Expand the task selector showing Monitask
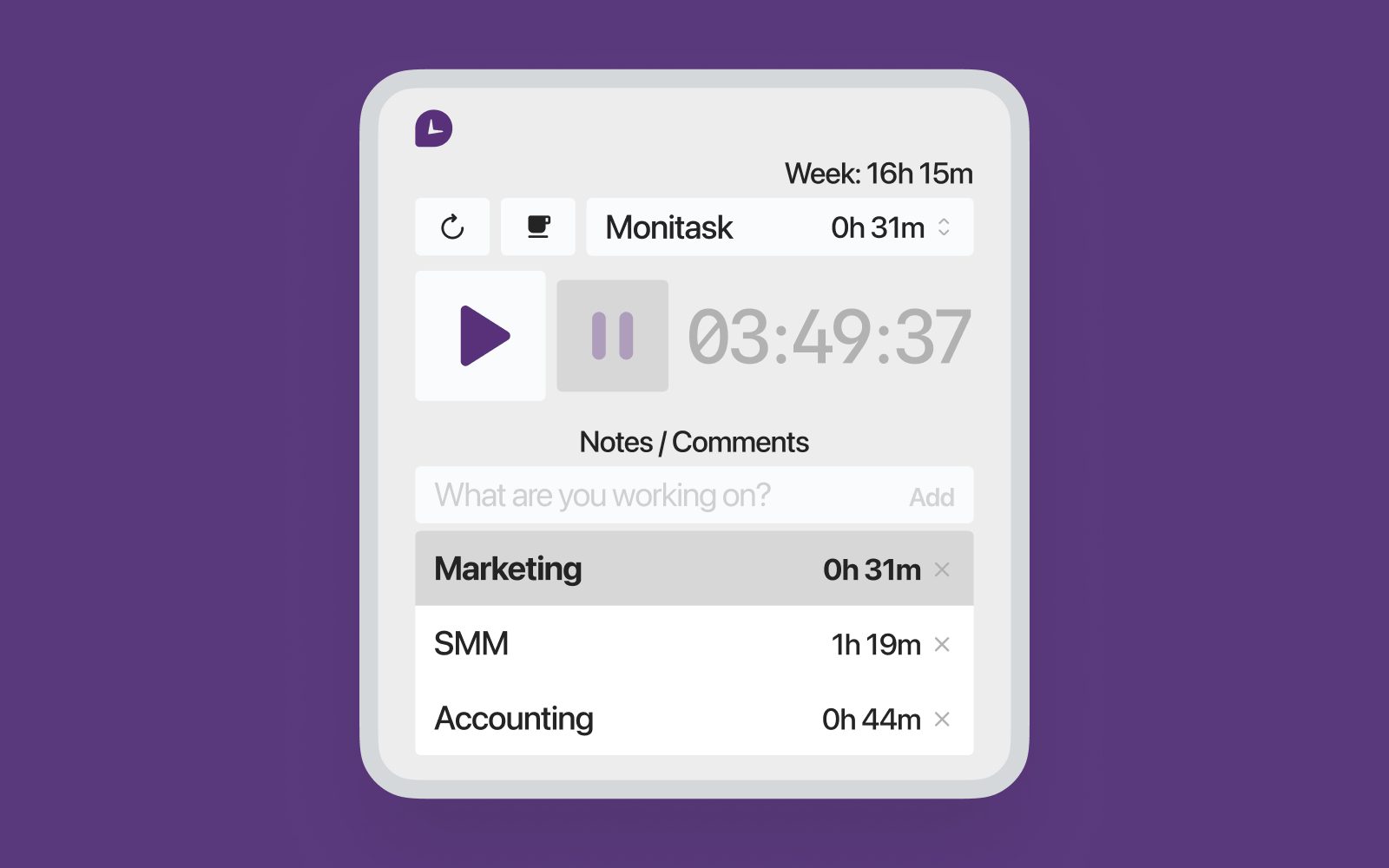This screenshot has width=1389, height=868. click(x=780, y=227)
